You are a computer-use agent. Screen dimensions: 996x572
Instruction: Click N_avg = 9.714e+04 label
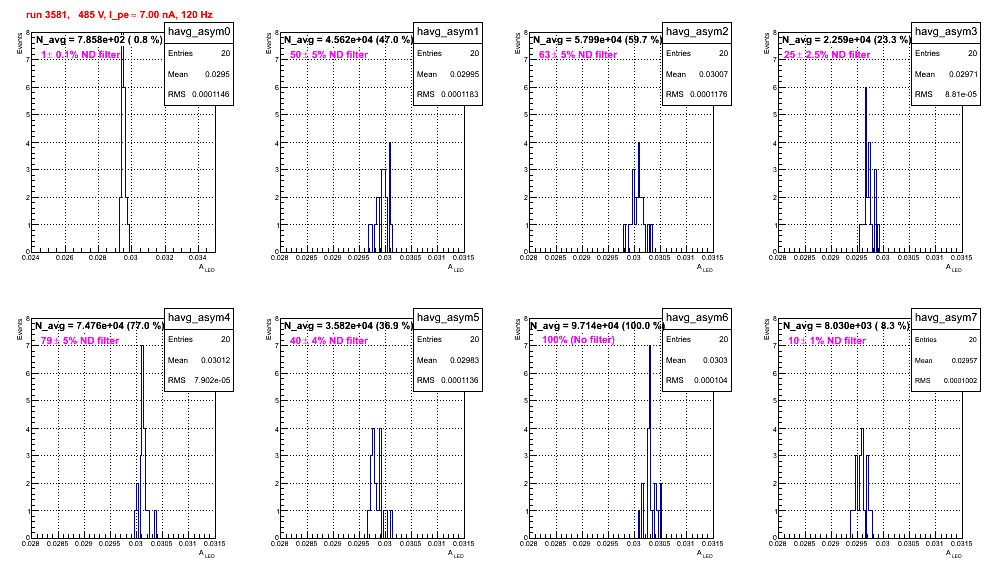pos(596,325)
